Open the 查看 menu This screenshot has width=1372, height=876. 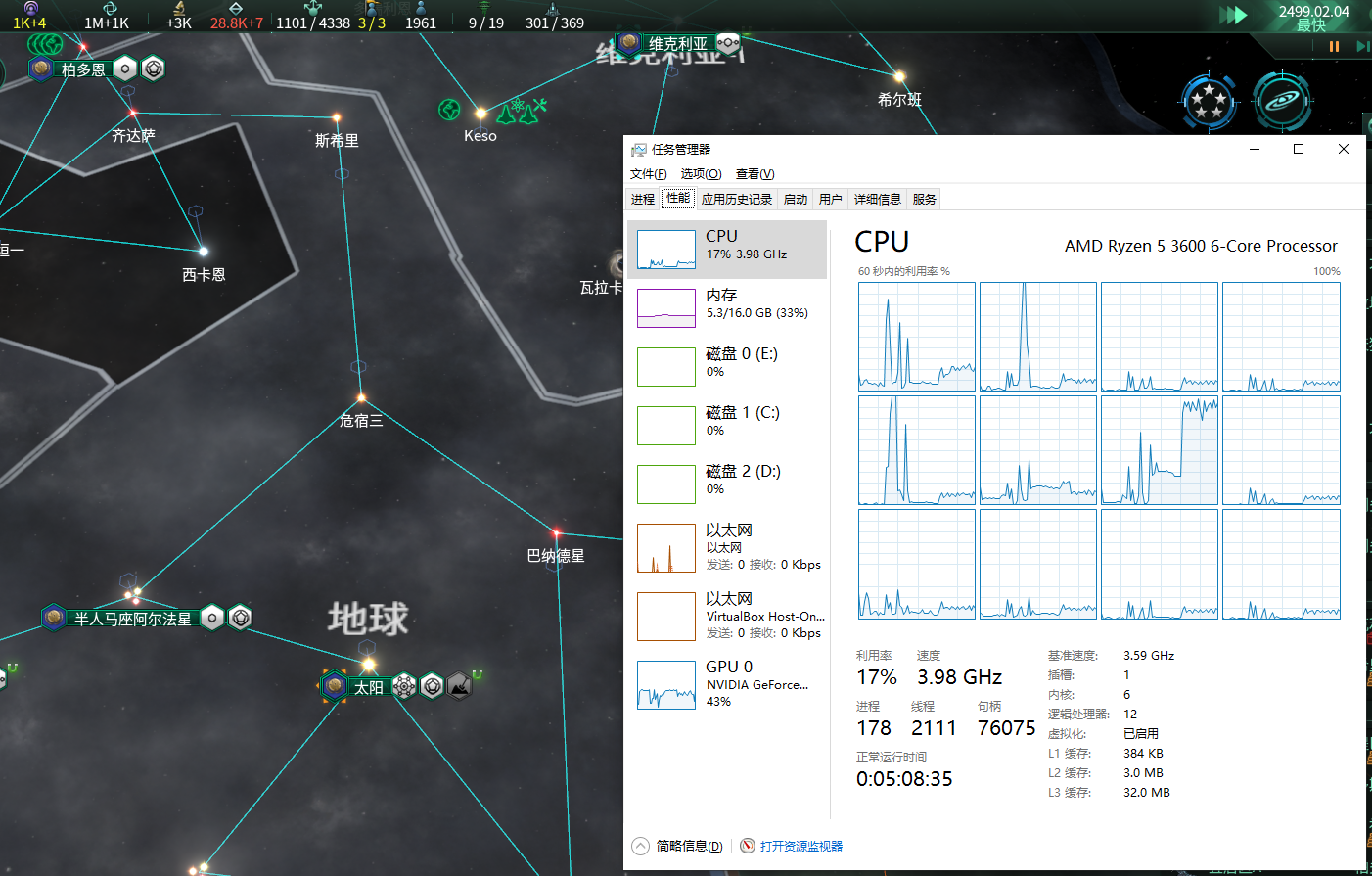[755, 174]
